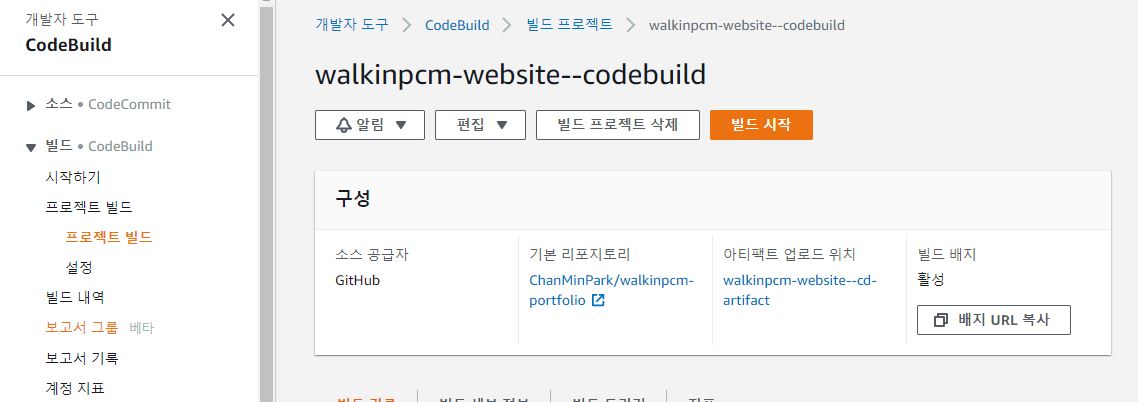Click external link icon beside repository
Image resolution: width=1138 pixels, height=402 pixels.
(x=598, y=300)
